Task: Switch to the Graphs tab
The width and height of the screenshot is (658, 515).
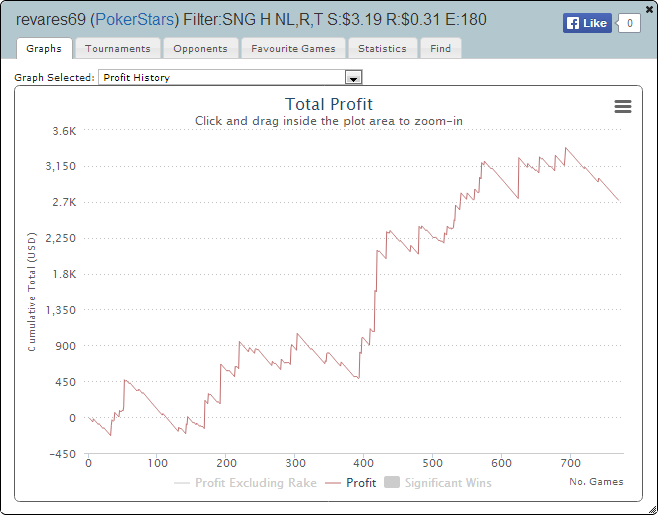Action: click(44, 49)
